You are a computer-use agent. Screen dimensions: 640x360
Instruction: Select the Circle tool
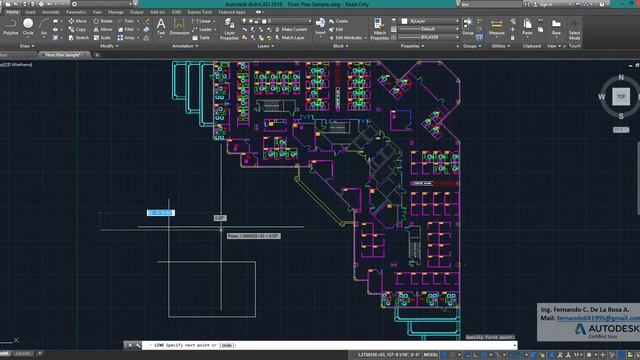28,27
